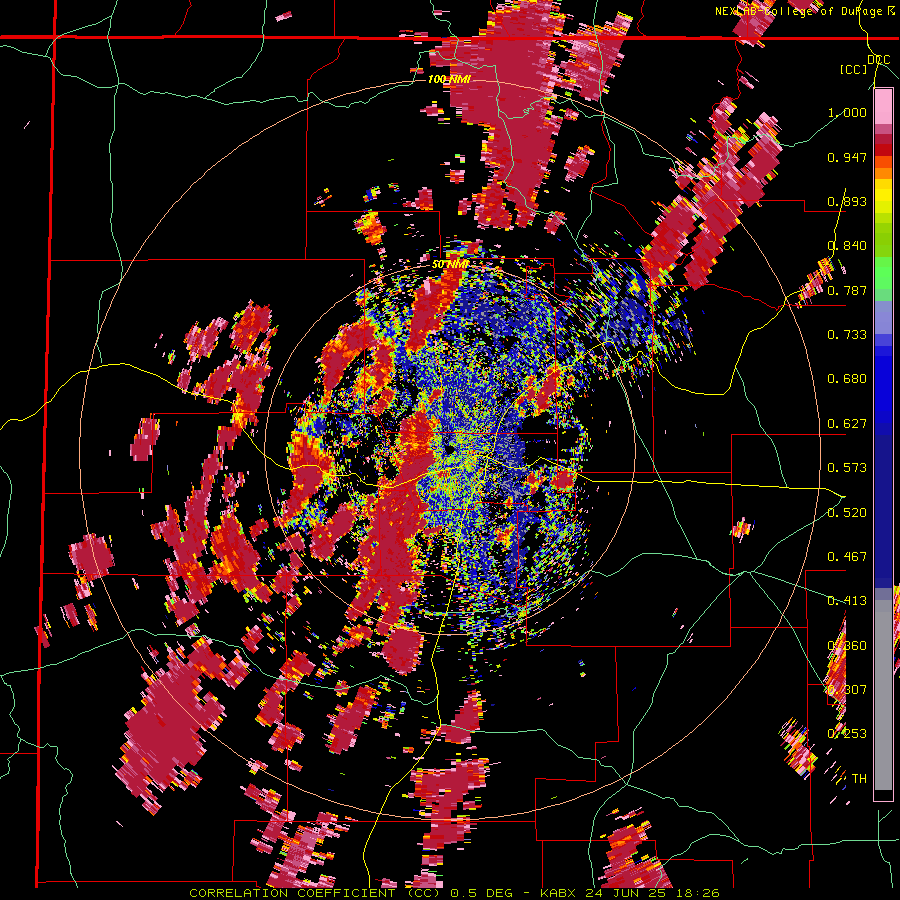Pick the pink top segment of the color bar

[883, 106]
